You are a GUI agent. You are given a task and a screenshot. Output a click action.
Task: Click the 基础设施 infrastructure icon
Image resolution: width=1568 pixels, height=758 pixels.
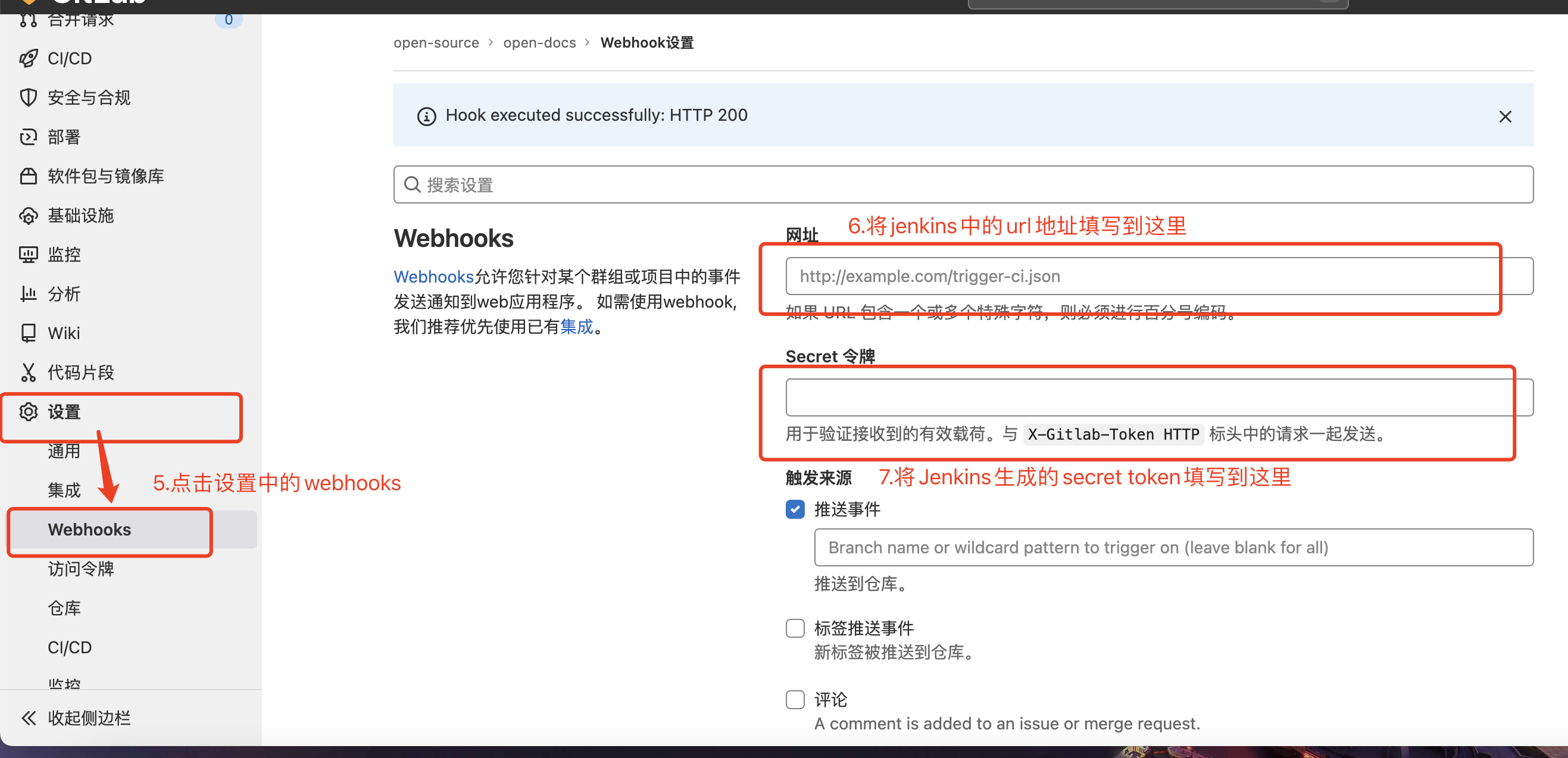pyautogui.click(x=28, y=215)
